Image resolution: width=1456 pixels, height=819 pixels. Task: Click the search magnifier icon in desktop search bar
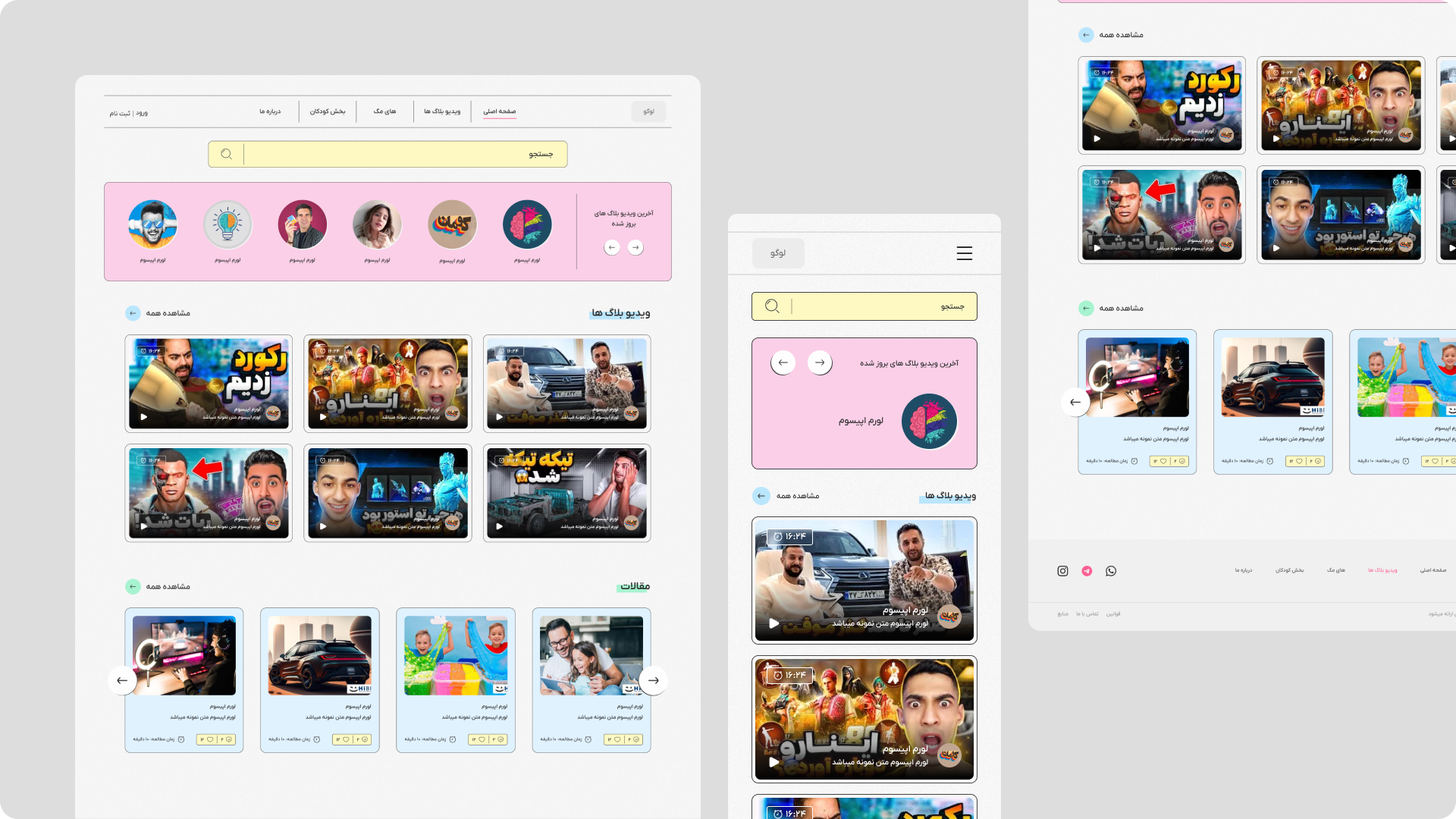pos(226,155)
